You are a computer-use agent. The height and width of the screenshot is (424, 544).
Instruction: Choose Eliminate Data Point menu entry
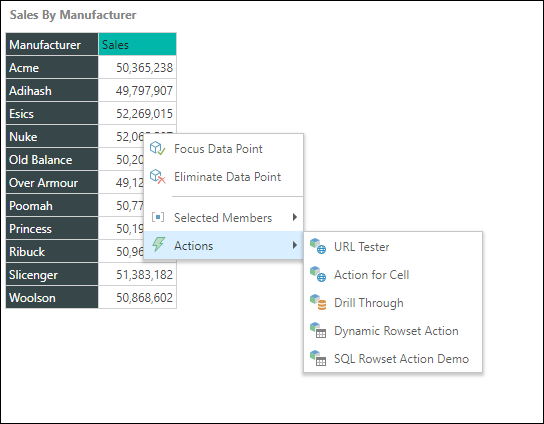(223, 177)
